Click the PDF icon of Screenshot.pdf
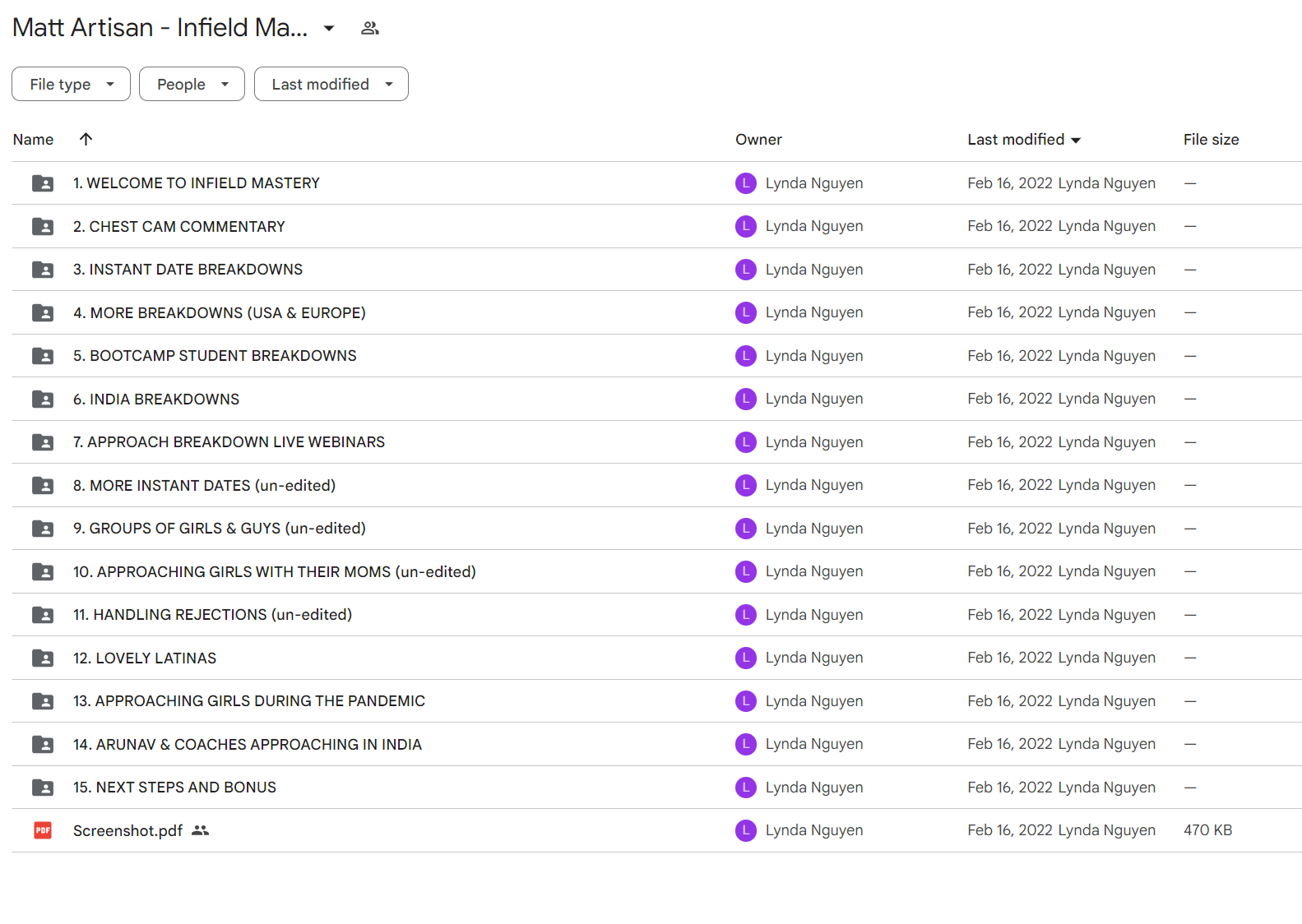 coord(43,830)
